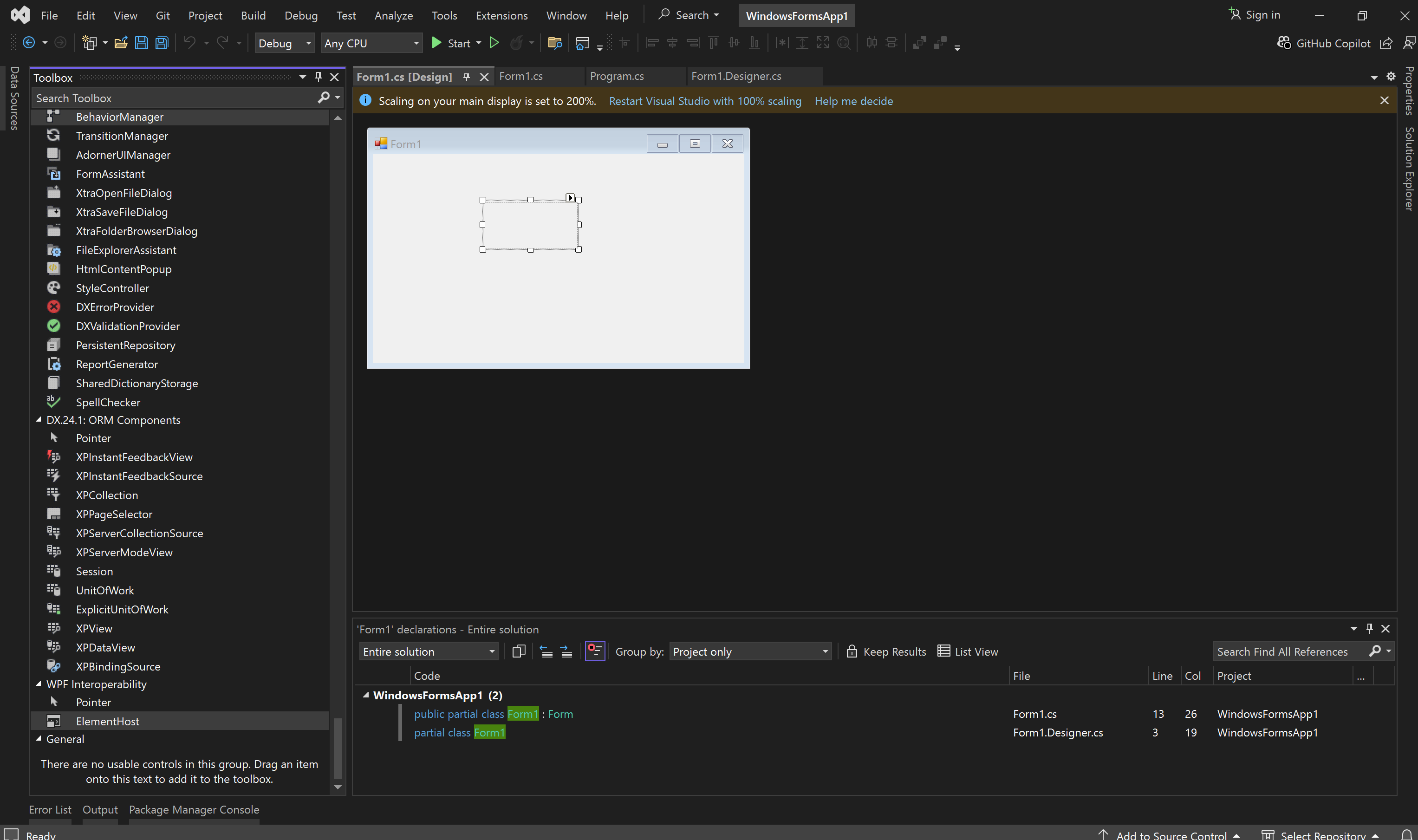Click the Help me decide link

853,101
